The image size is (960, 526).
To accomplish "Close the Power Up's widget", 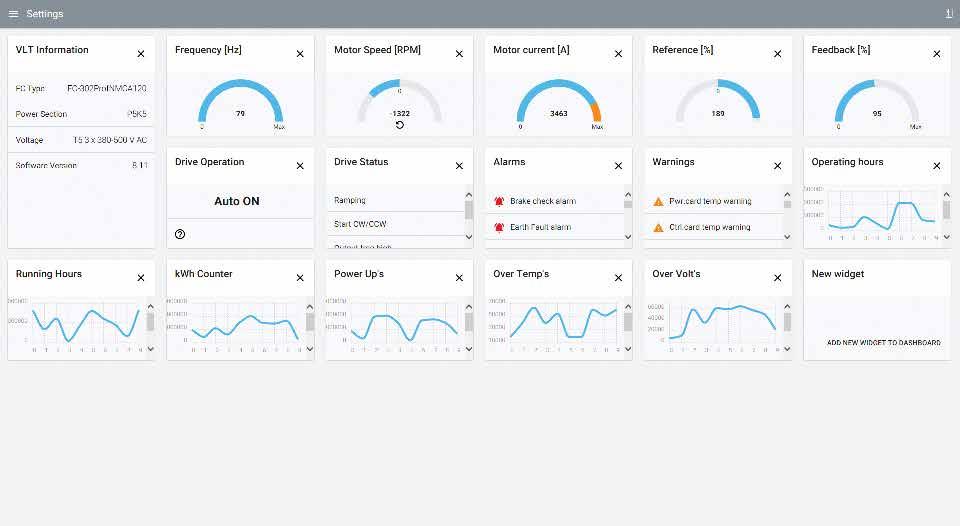I will point(459,278).
